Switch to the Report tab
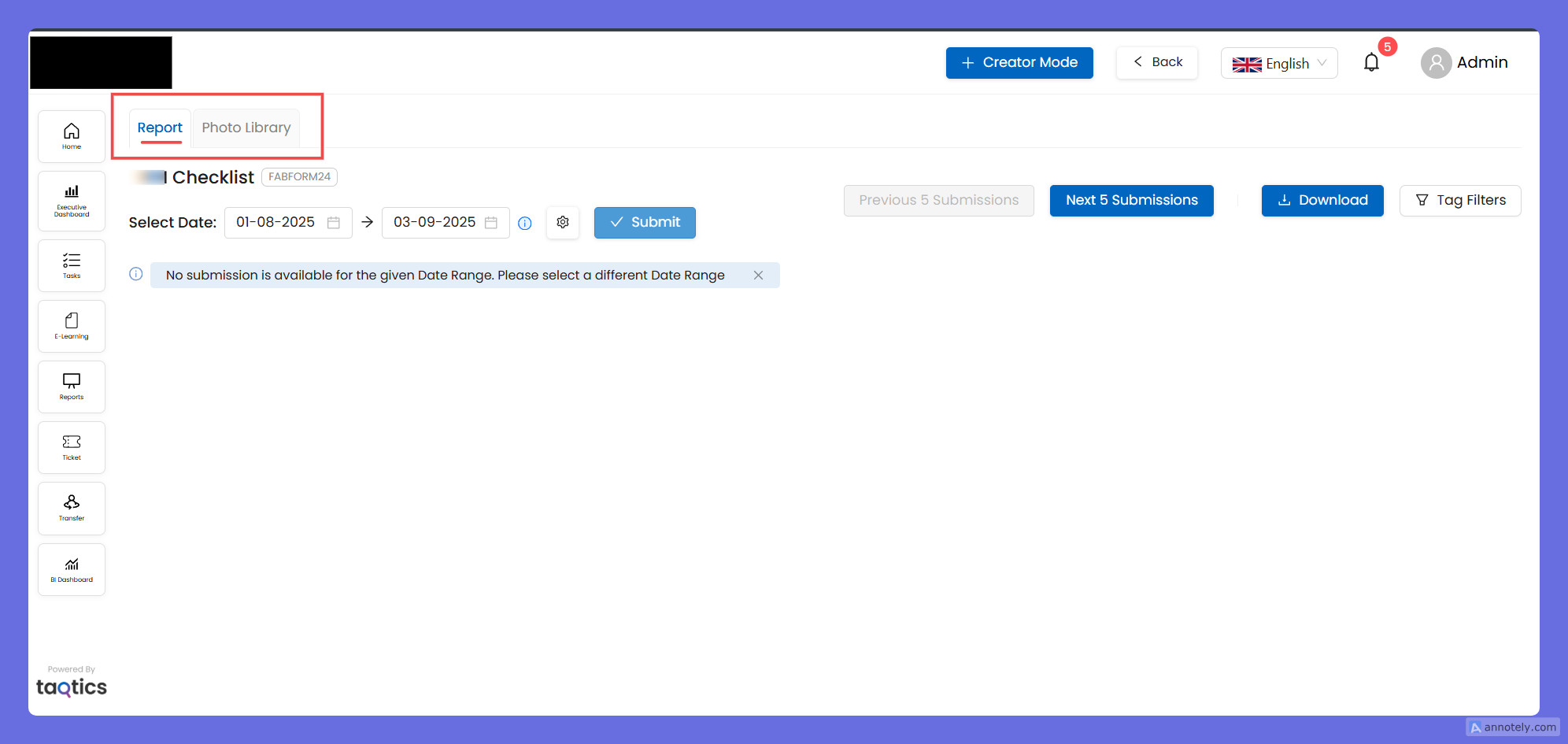This screenshot has width=1568, height=744. point(160,128)
